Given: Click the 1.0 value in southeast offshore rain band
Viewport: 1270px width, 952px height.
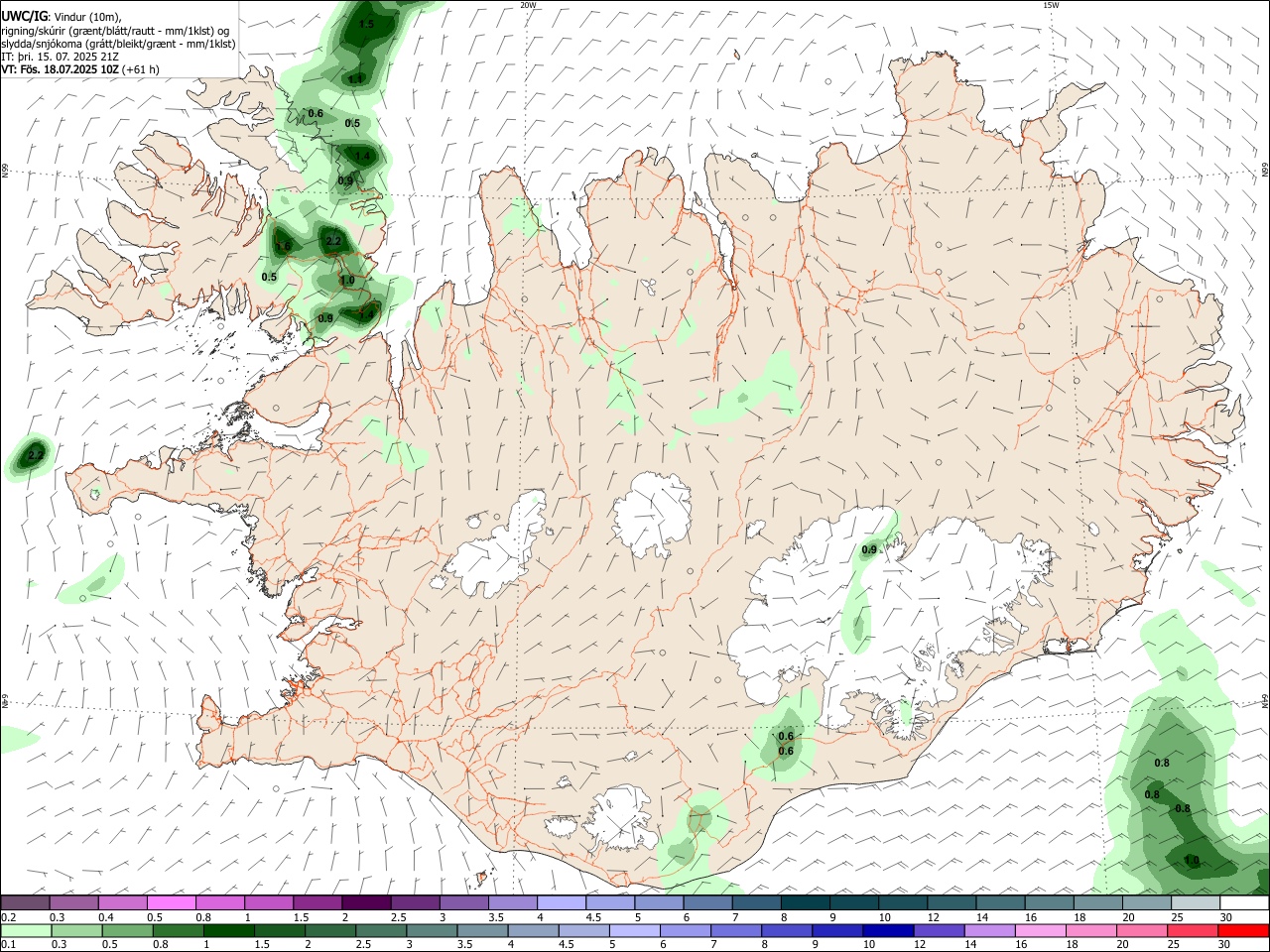Looking at the screenshot, I should (1192, 861).
